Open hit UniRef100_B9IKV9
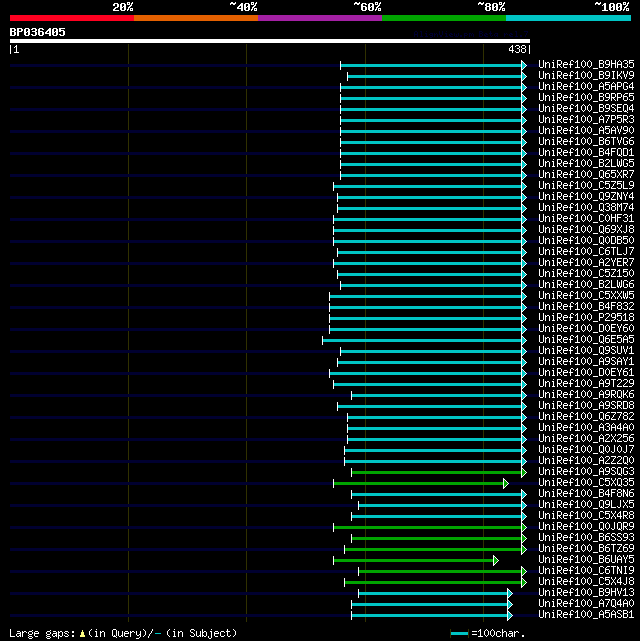This screenshot has width=640, height=641. [586, 76]
